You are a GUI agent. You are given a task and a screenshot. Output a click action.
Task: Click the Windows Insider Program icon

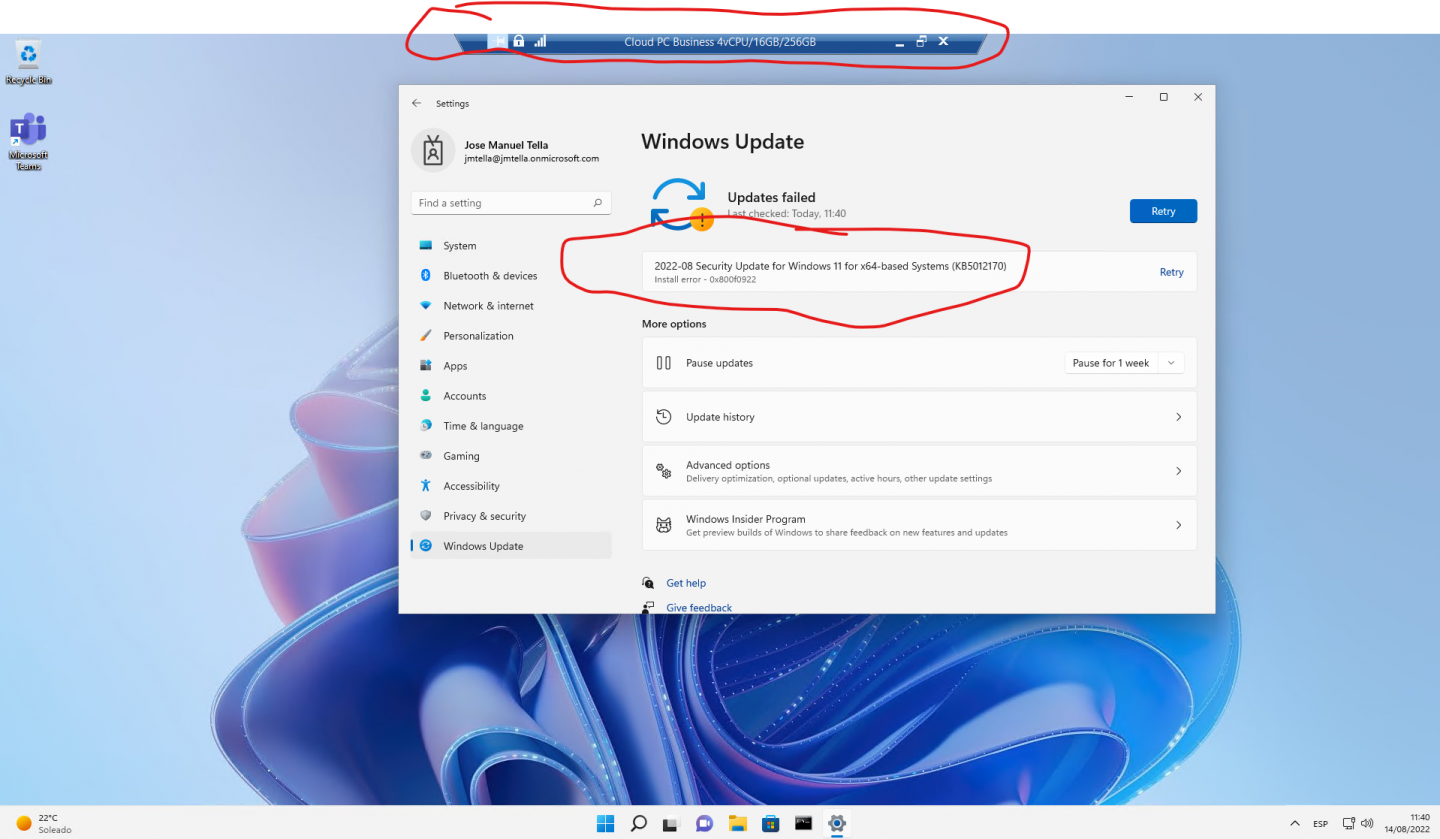click(x=663, y=525)
